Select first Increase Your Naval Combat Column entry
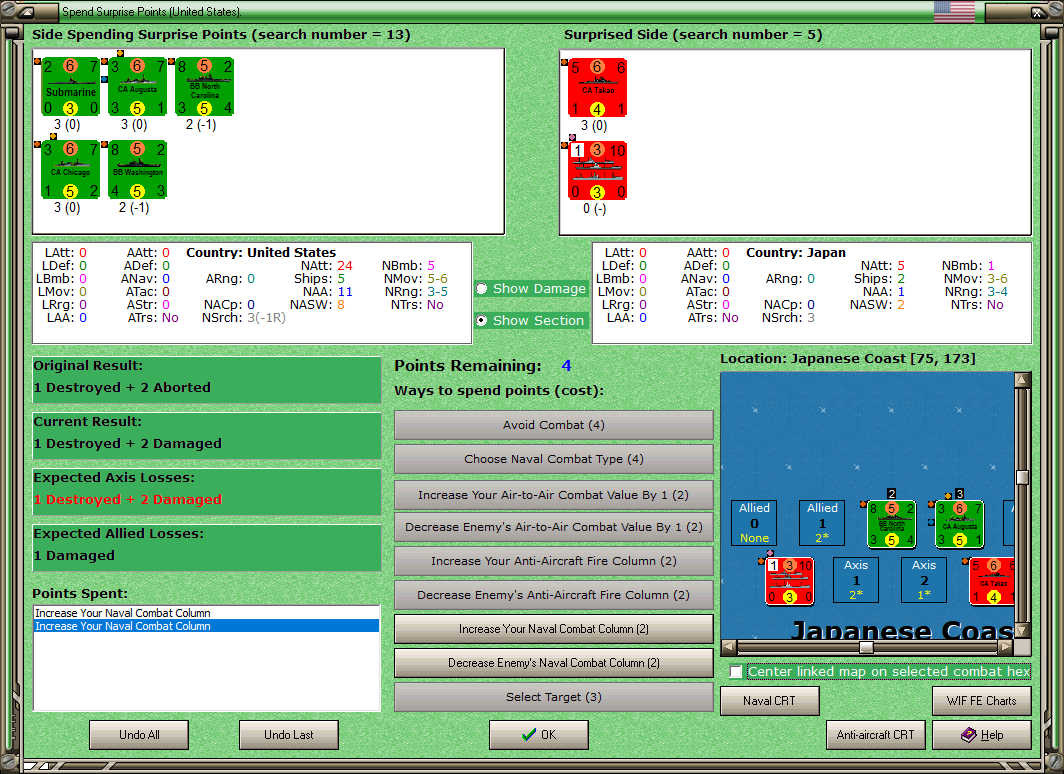 pos(206,613)
